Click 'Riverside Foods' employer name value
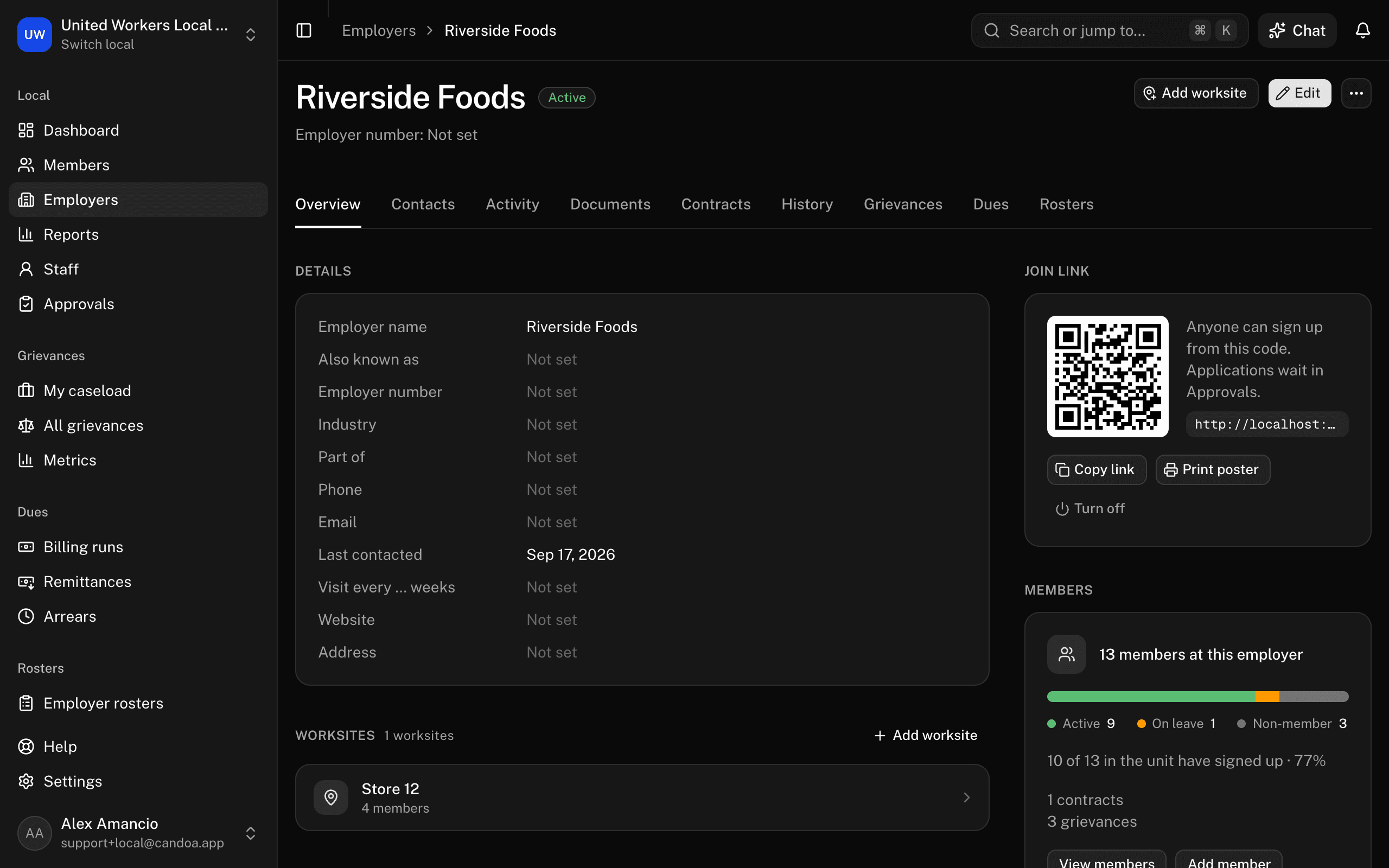 [582, 327]
